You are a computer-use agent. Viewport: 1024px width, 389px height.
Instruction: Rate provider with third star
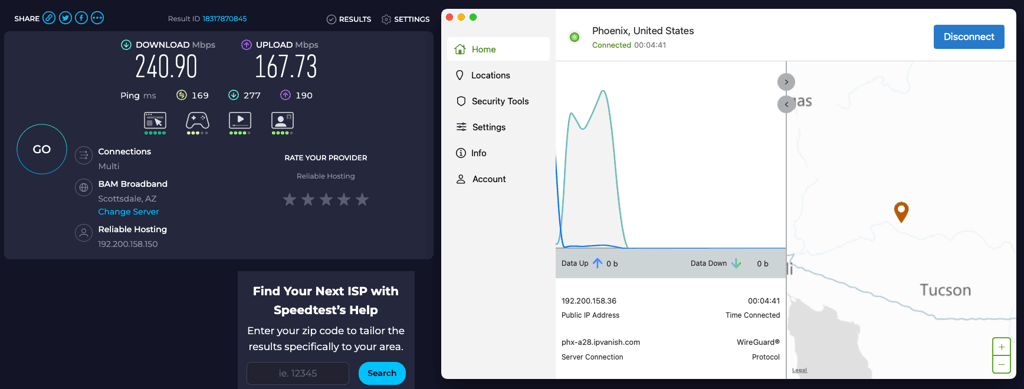[326, 200]
